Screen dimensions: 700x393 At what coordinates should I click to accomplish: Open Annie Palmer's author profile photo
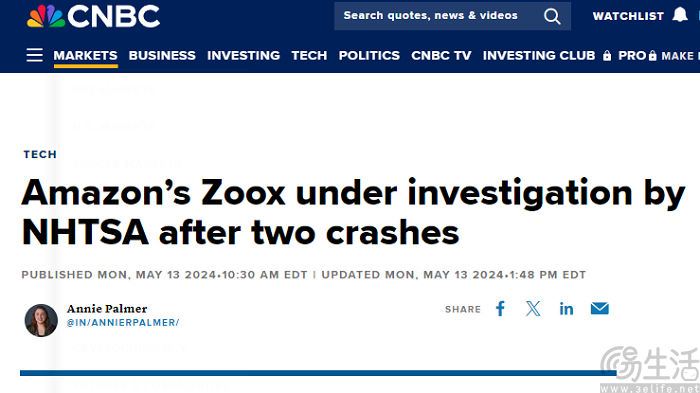41,320
